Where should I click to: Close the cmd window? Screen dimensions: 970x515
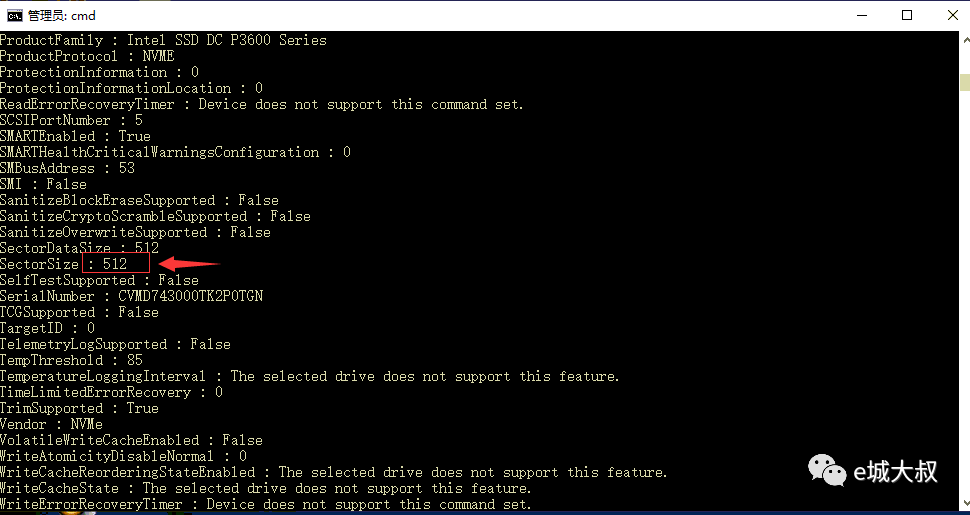(952, 15)
